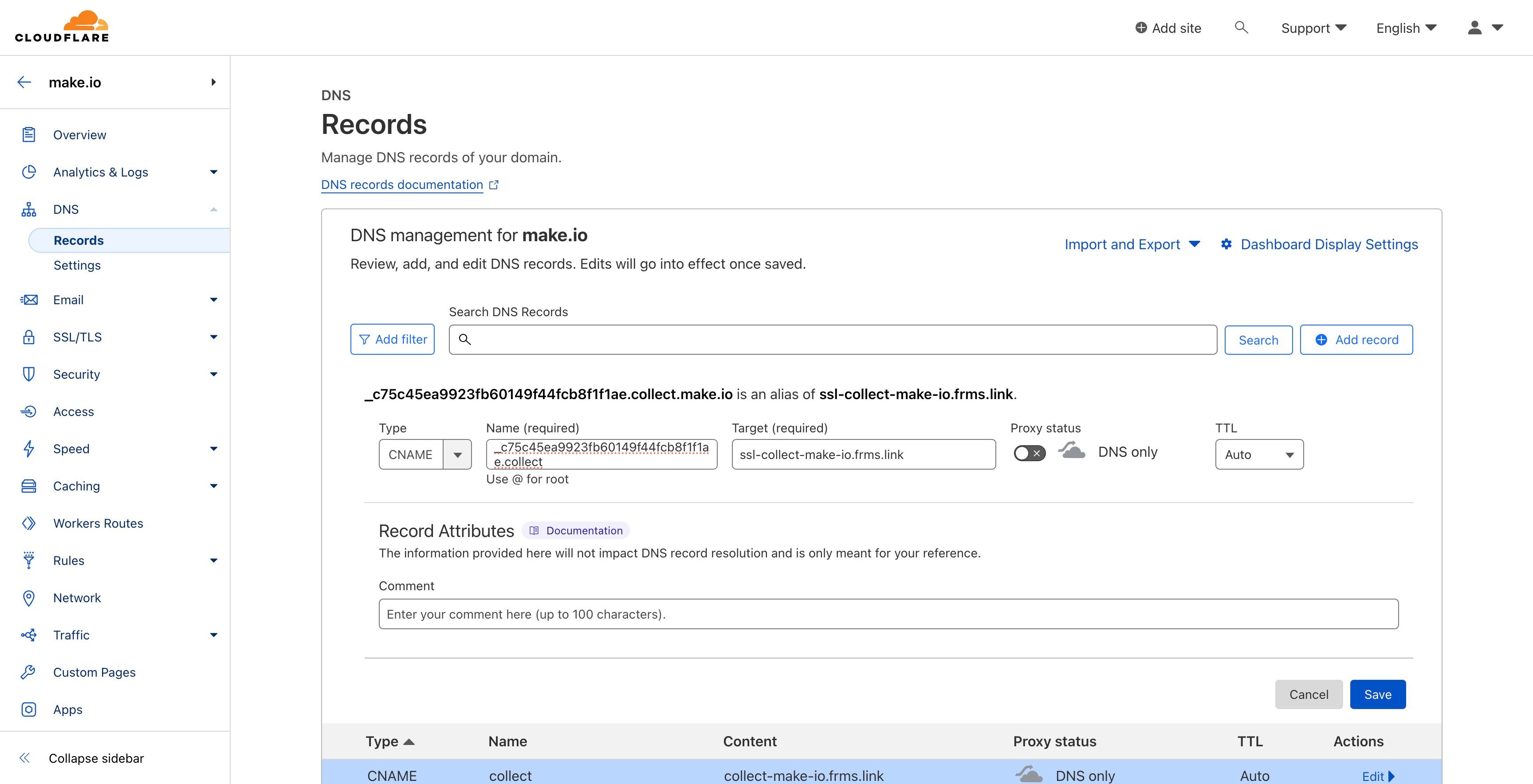Click the SSL/TLS padlock icon
Image resolution: width=1533 pixels, height=784 pixels.
(x=28, y=337)
